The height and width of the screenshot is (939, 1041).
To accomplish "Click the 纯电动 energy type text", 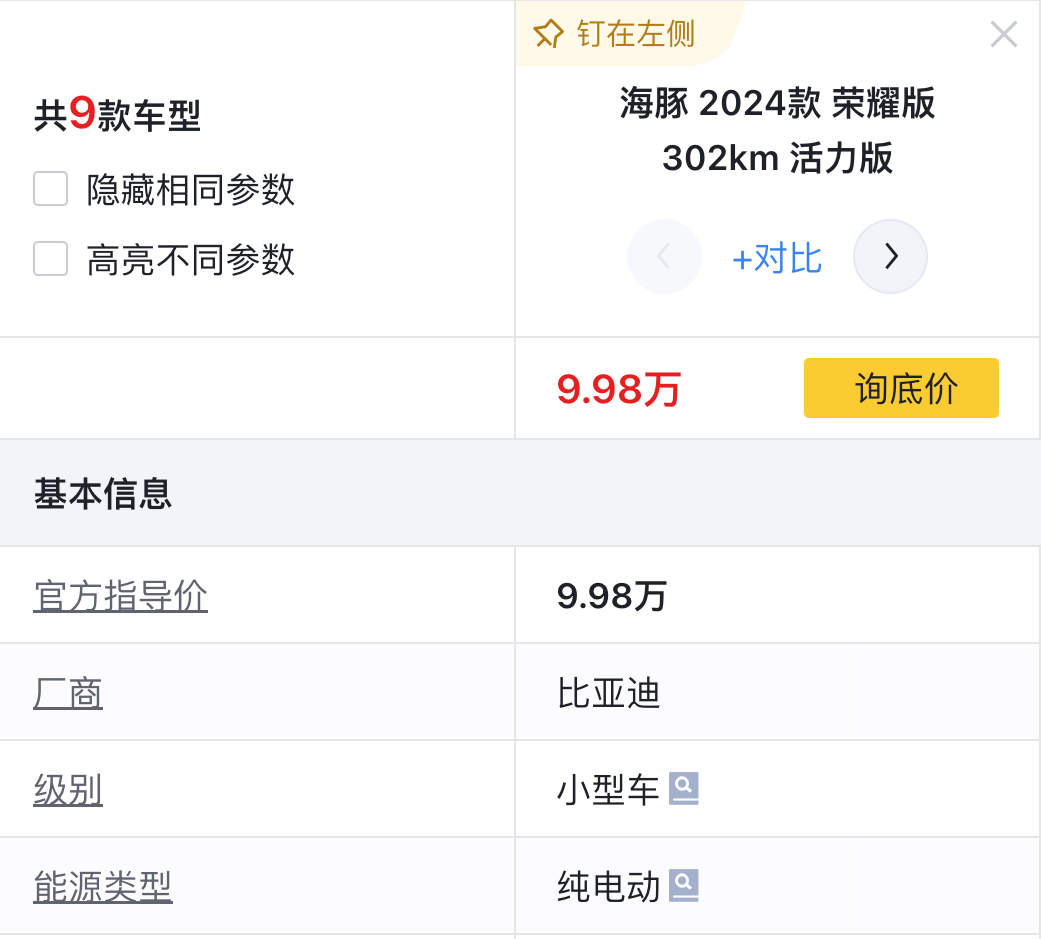I will (x=608, y=887).
